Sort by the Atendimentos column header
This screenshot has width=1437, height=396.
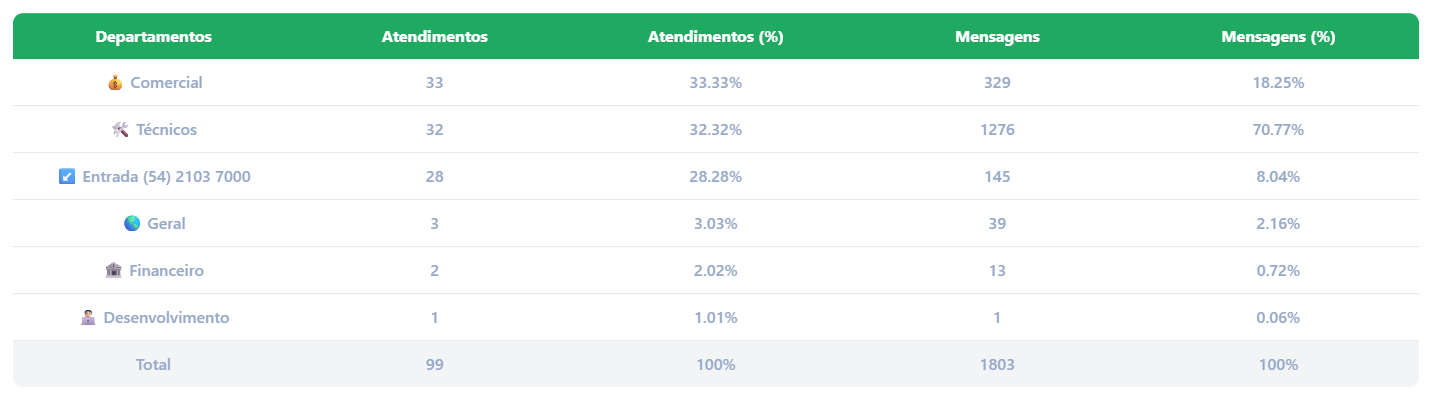(x=435, y=37)
